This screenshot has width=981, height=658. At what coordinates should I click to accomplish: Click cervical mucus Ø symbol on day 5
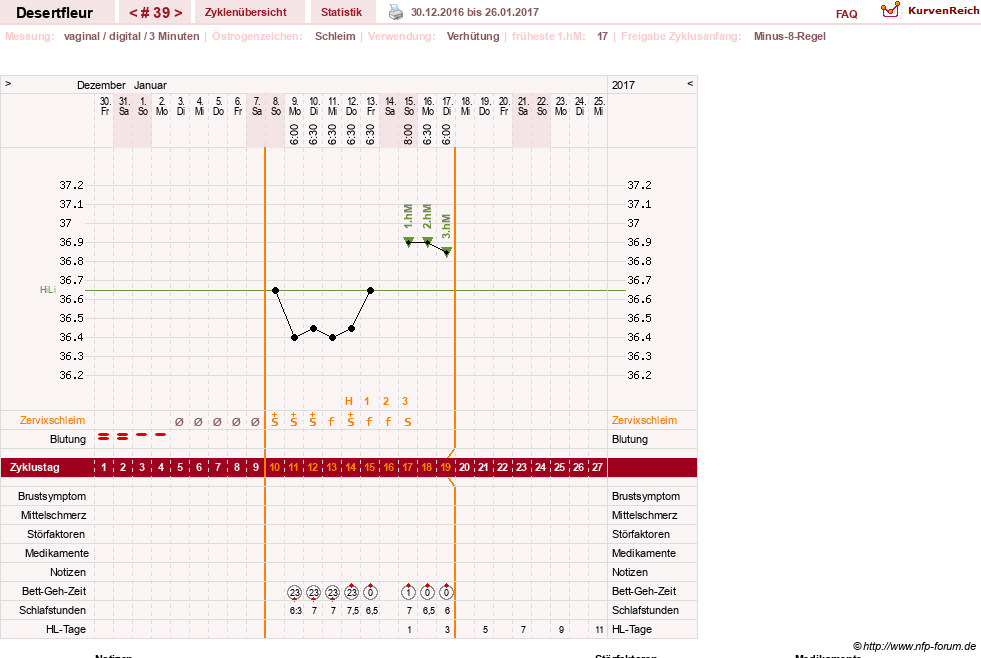point(180,422)
